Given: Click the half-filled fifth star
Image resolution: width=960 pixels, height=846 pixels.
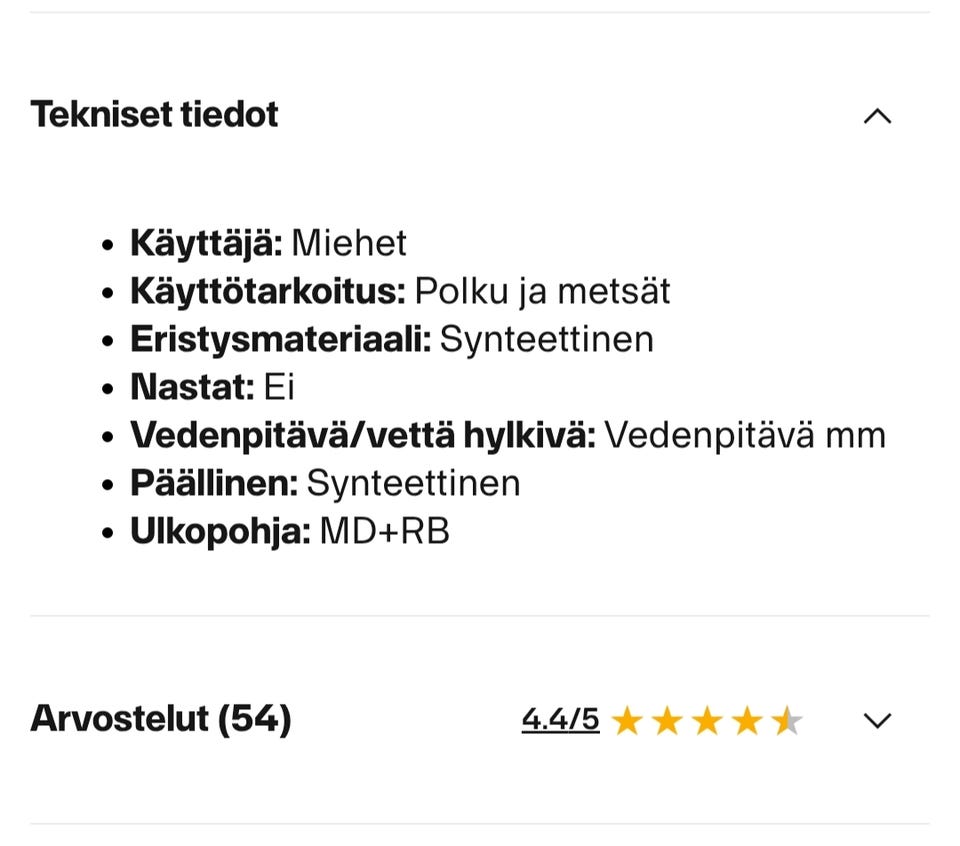Looking at the screenshot, I should [x=786, y=721].
